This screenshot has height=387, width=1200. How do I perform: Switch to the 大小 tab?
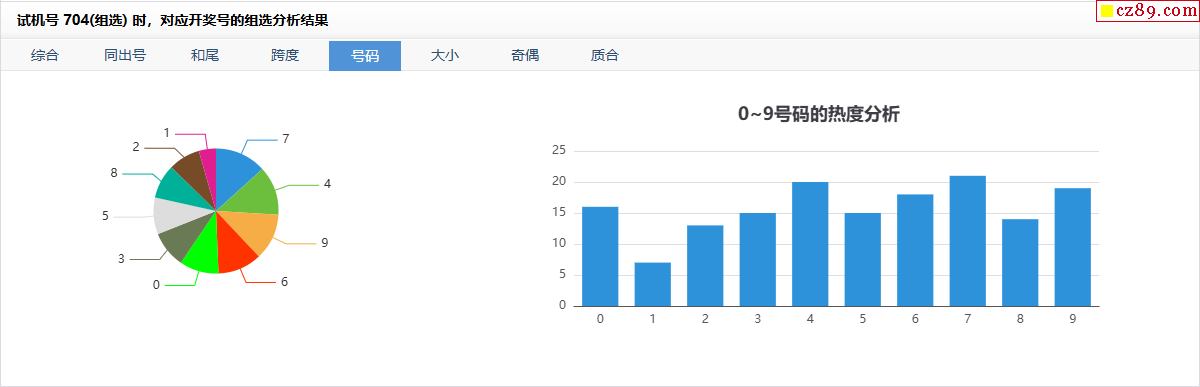(x=445, y=56)
